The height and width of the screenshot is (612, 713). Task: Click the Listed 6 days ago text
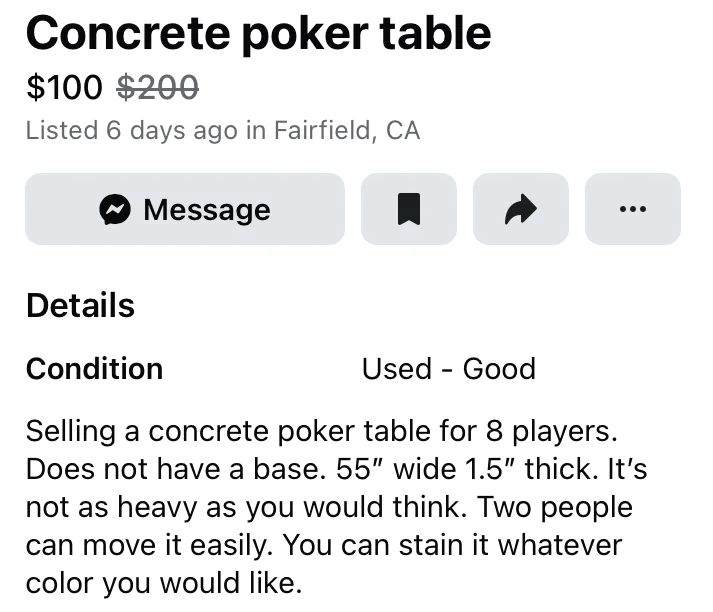(131, 130)
